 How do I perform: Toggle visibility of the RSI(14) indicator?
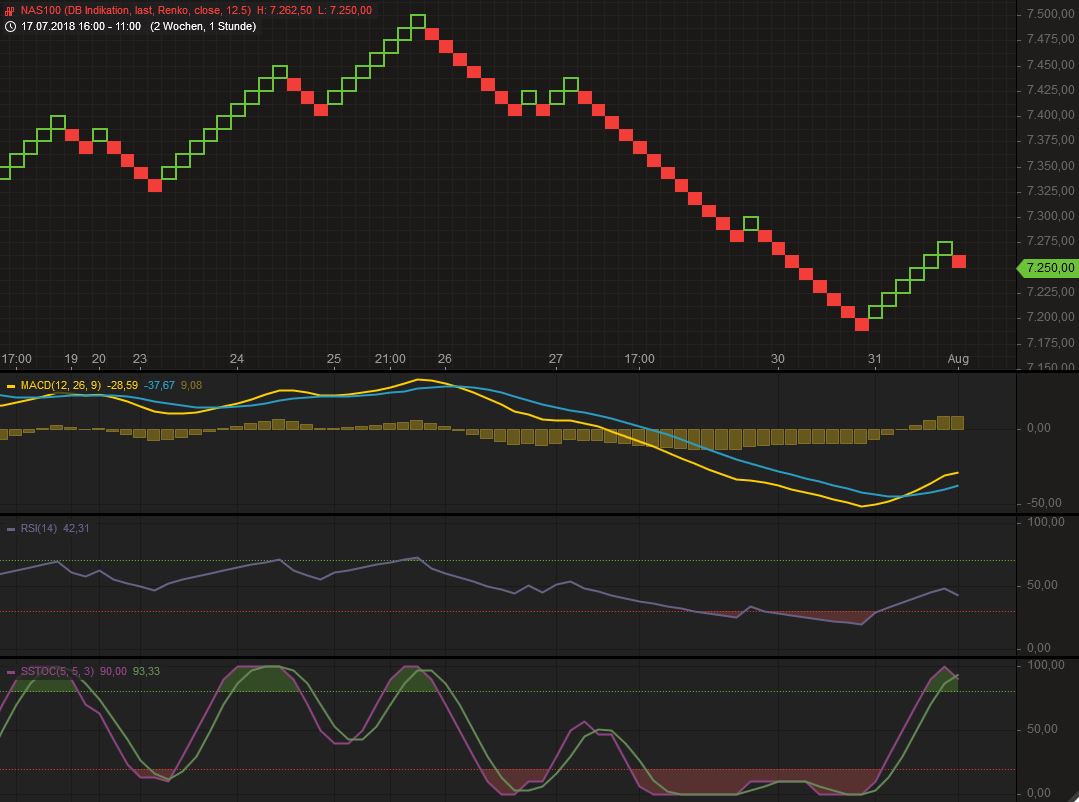38,530
